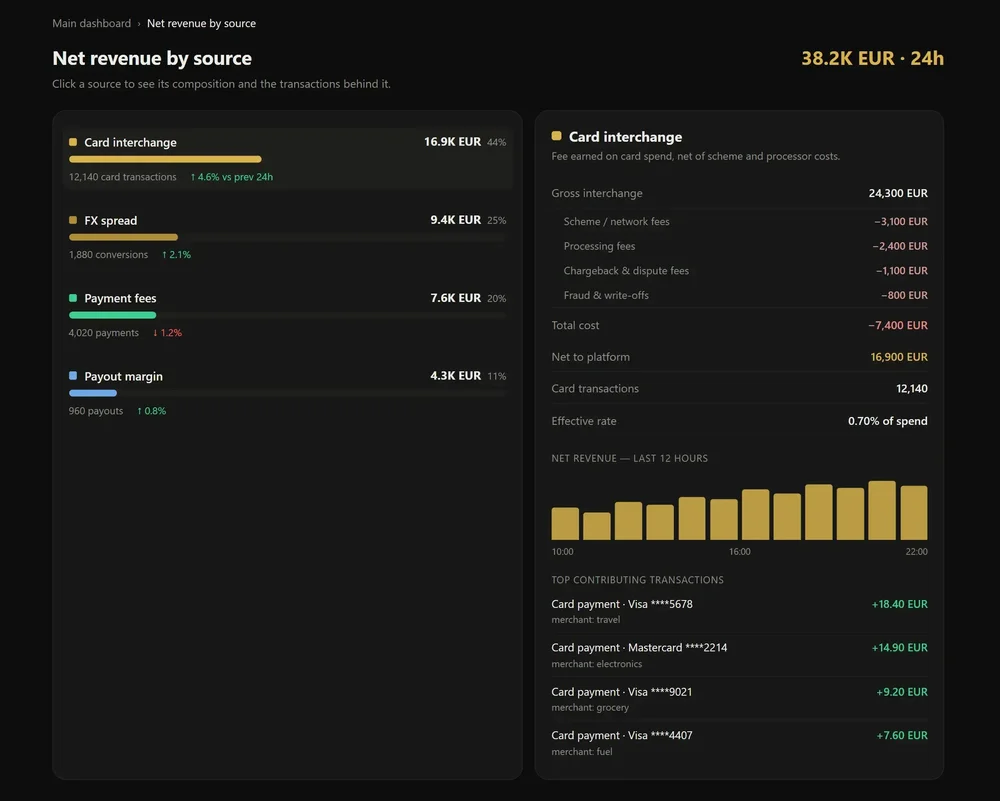Open the Visa ****5678 travel transaction
Viewport: 1000px width, 801px height.
740,611
